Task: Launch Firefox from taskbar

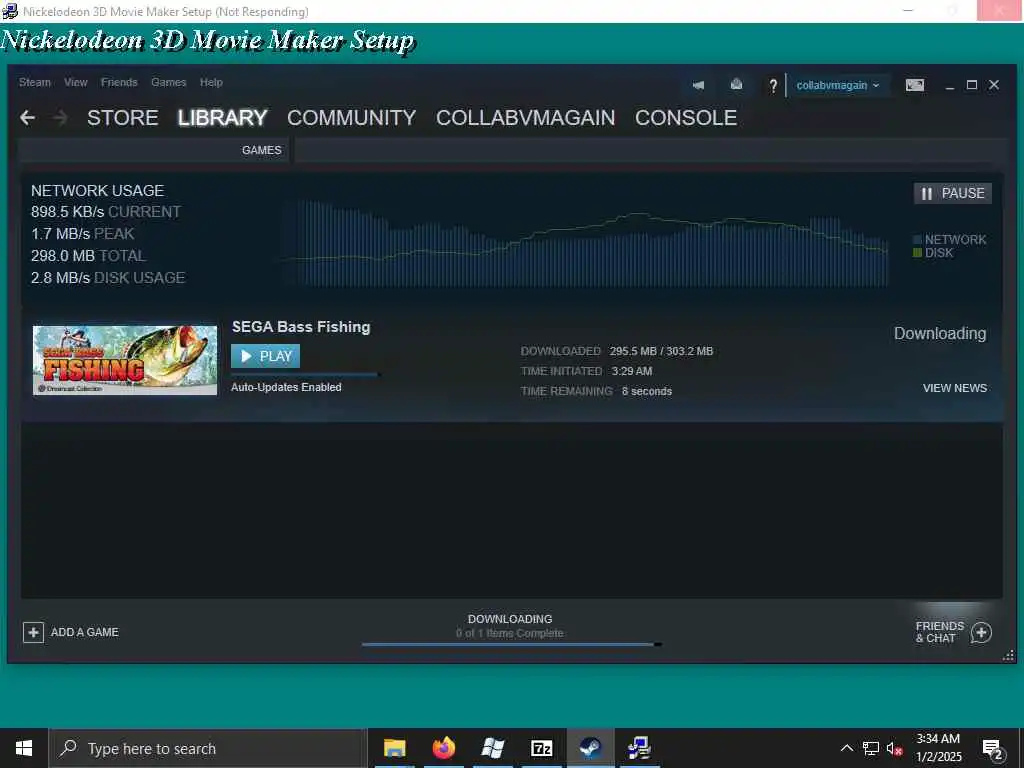Action: [x=443, y=748]
